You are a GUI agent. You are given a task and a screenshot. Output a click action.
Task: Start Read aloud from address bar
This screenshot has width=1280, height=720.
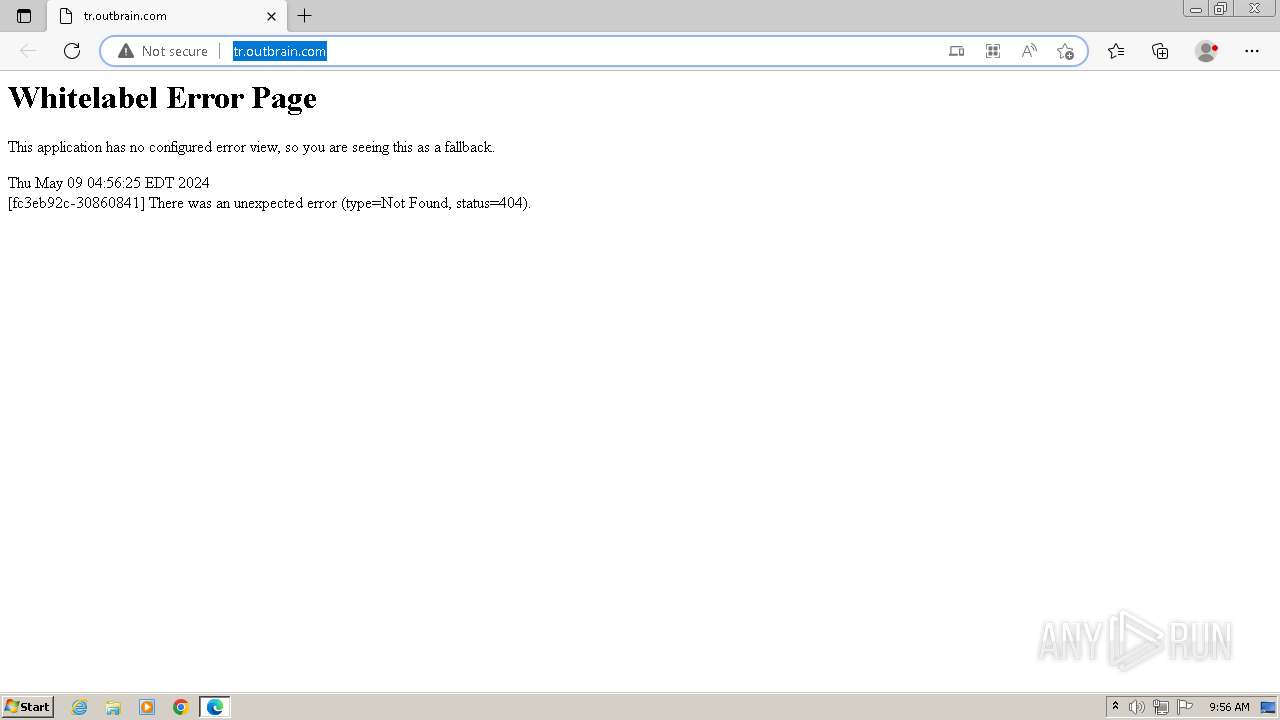point(1029,51)
